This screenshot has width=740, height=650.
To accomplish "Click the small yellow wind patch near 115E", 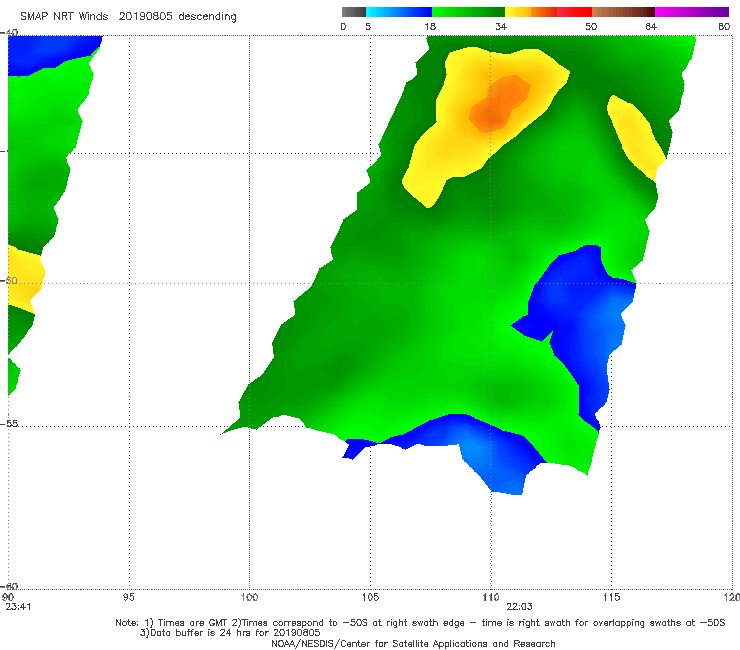I will pos(635,137).
